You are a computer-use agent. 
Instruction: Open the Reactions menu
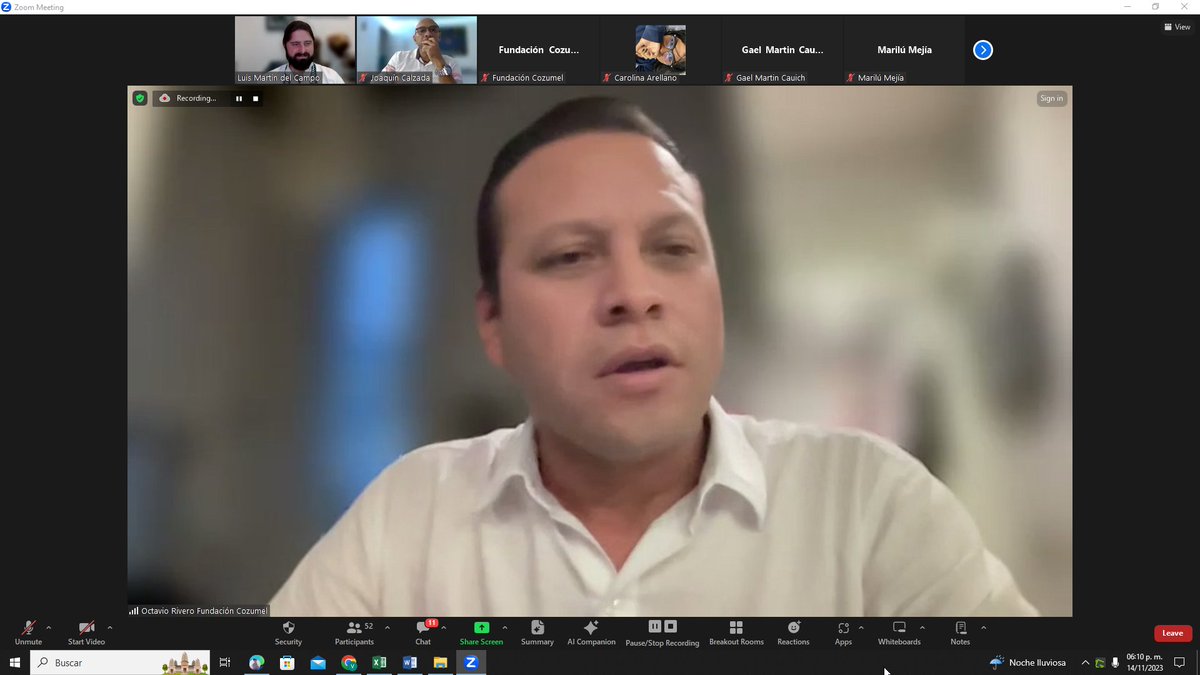pyautogui.click(x=793, y=633)
